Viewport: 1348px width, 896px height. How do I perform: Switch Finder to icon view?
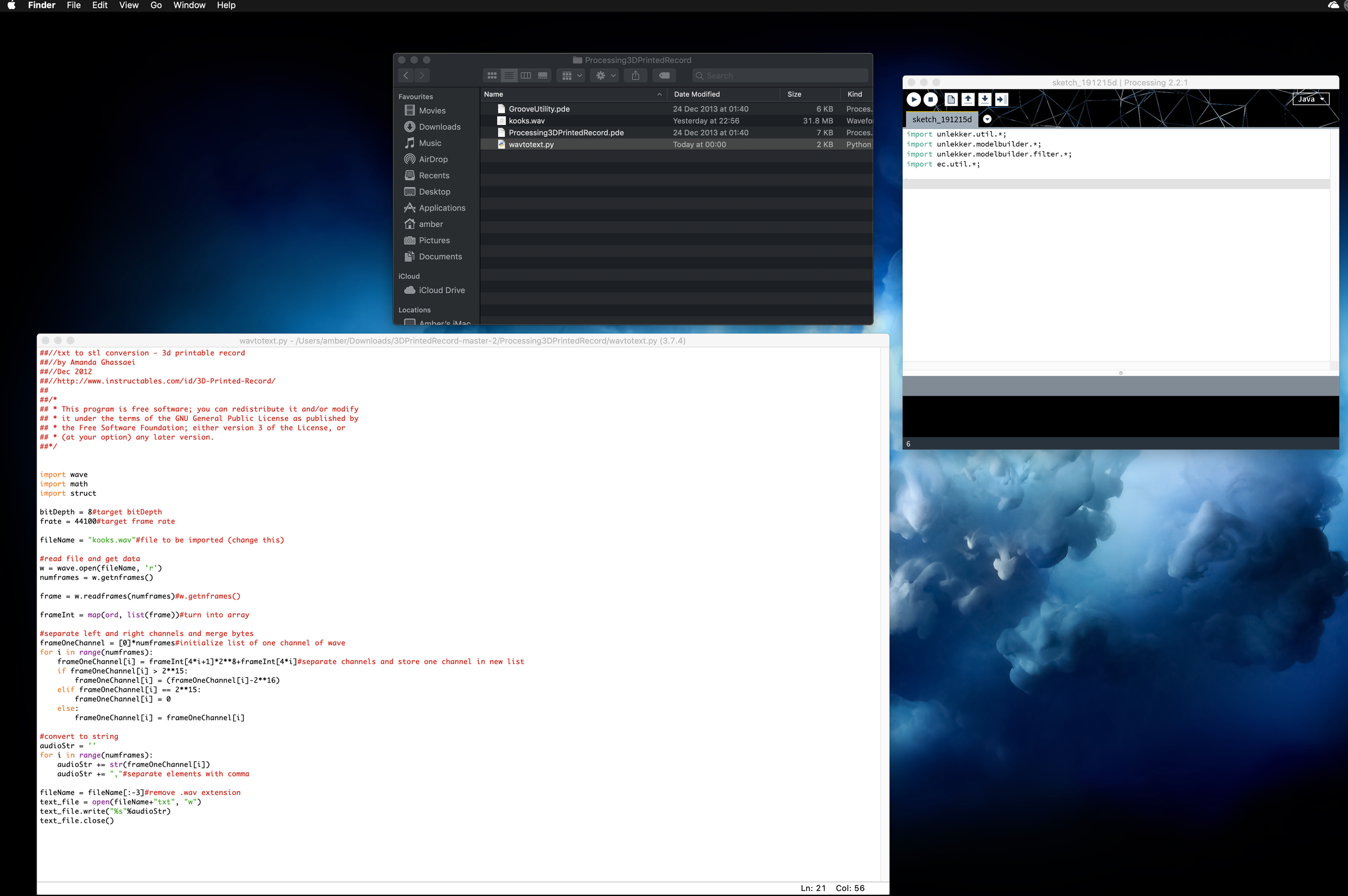click(x=491, y=75)
